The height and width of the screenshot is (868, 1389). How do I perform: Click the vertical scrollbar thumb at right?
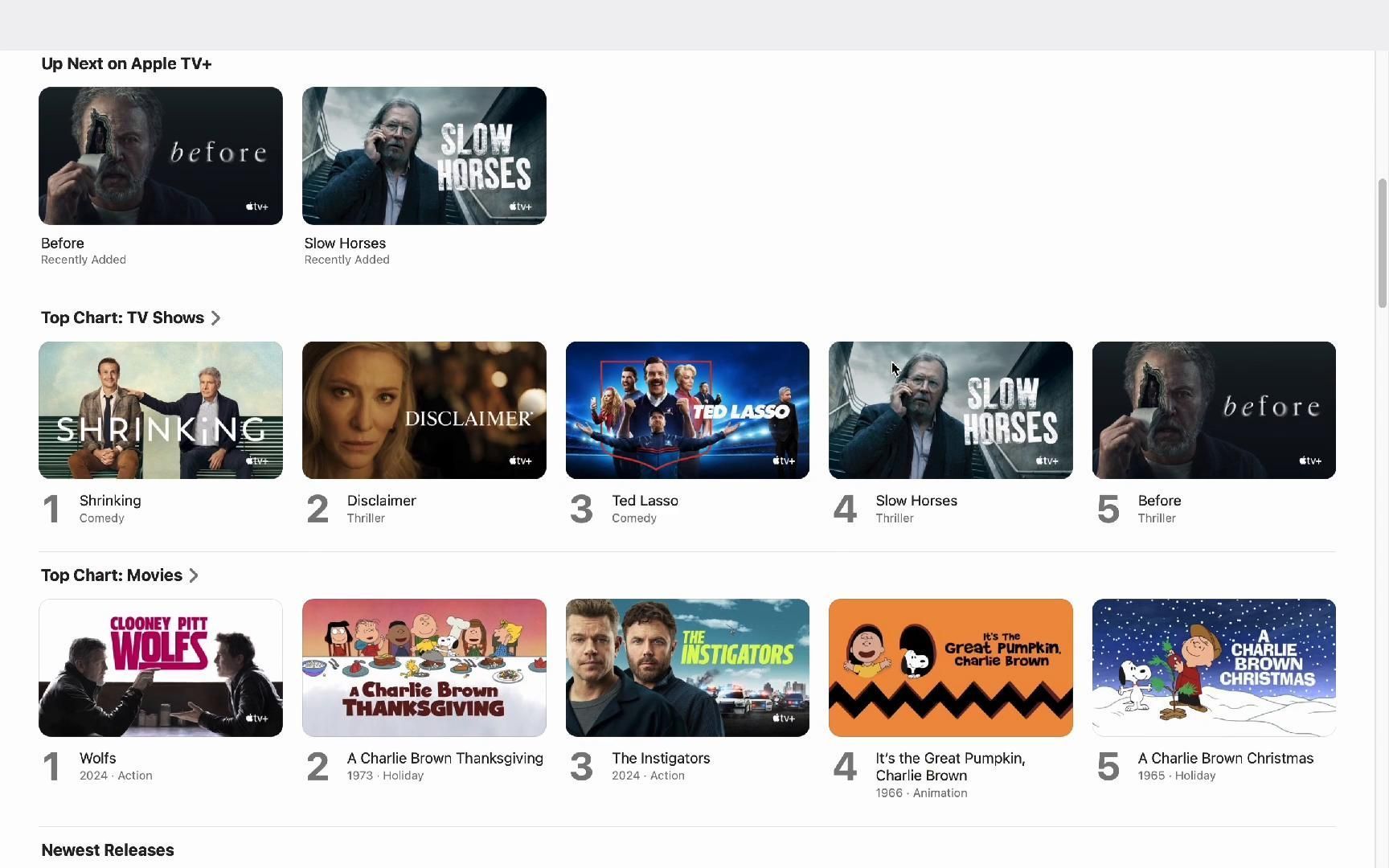(1383, 243)
